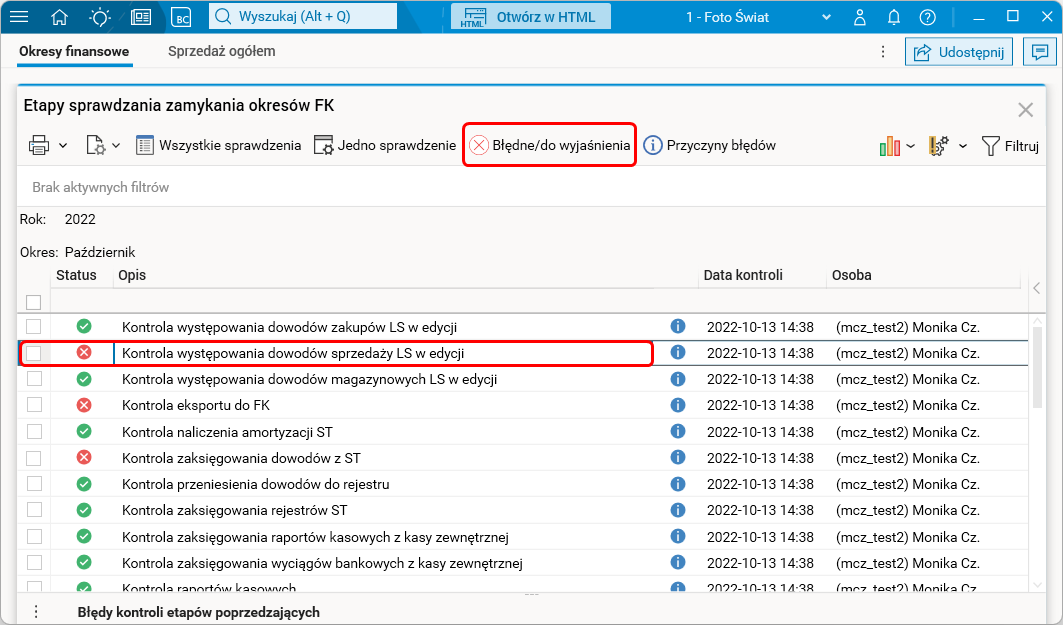The image size is (1063, 625).
Task: Click red error status of dowodów z ST
Action: click(x=84, y=458)
